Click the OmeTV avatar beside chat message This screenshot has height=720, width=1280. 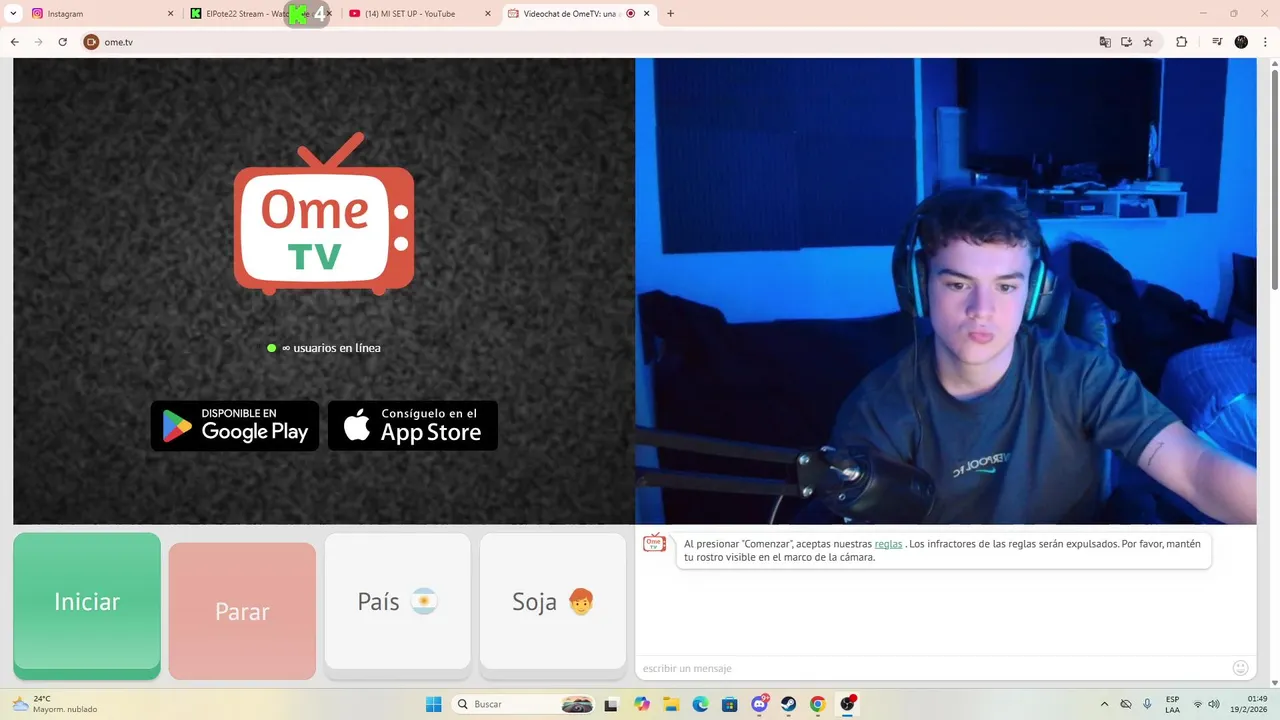click(654, 543)
